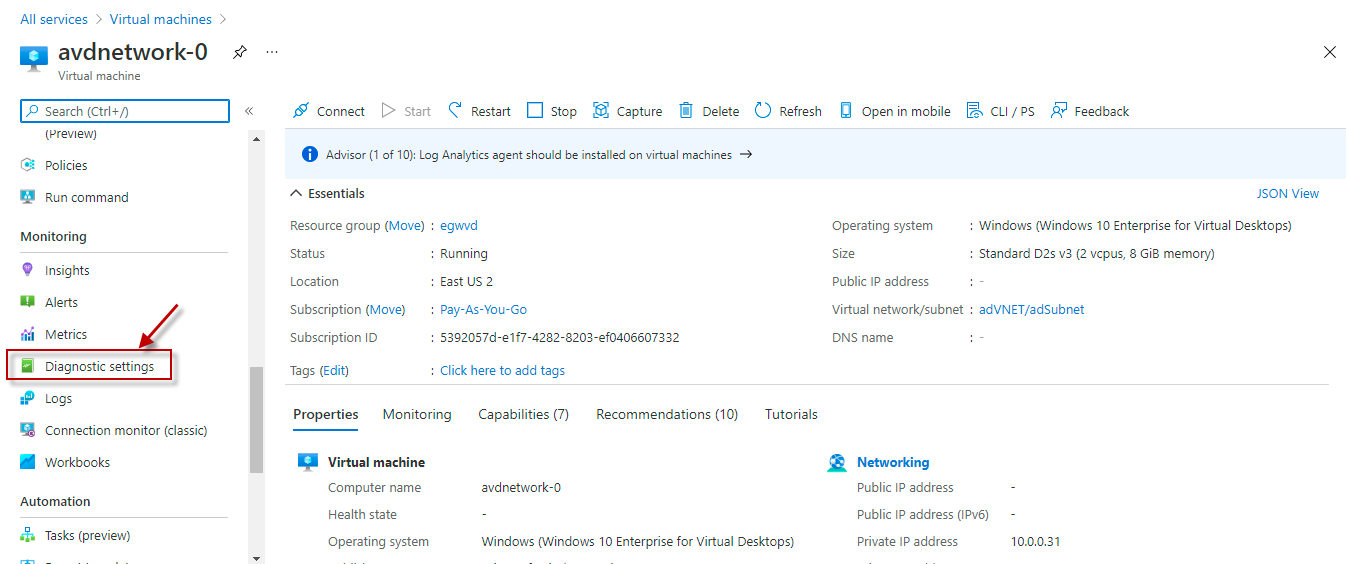Click the East US 2 location text
This screenshot has width=1348, height=564.
pos(466,282)
